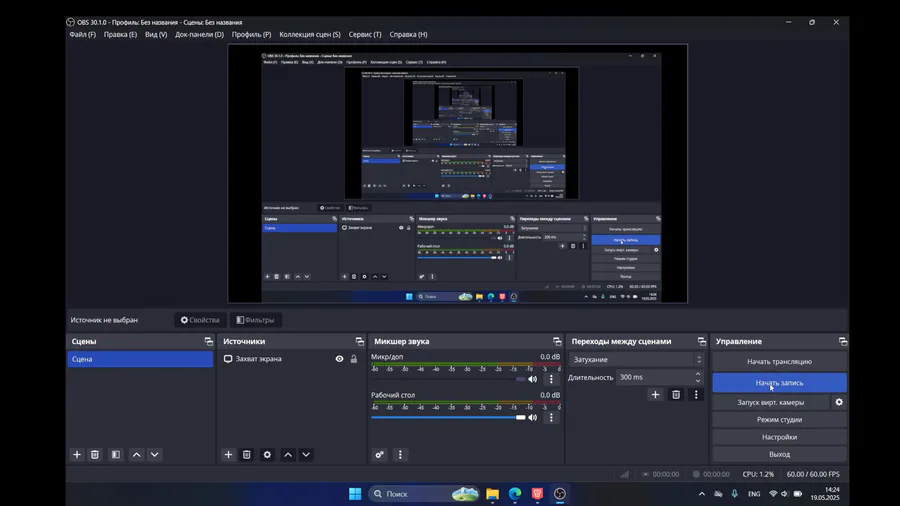Screen dimensions: 900x506
Task: Select the Сцена item in Scenes list
Action: click(140, 359)
